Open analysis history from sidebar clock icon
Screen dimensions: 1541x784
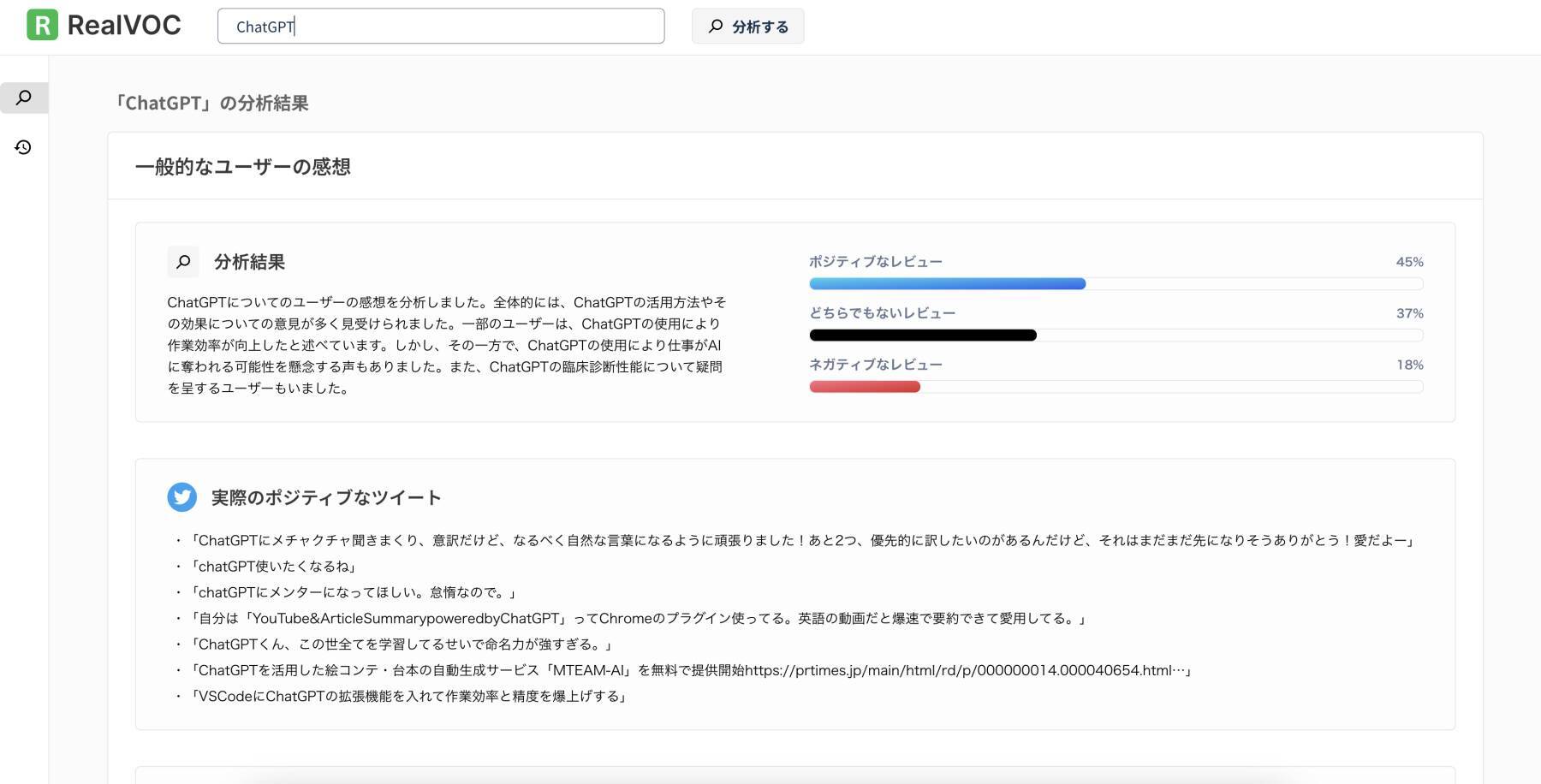tap(24, 147)
